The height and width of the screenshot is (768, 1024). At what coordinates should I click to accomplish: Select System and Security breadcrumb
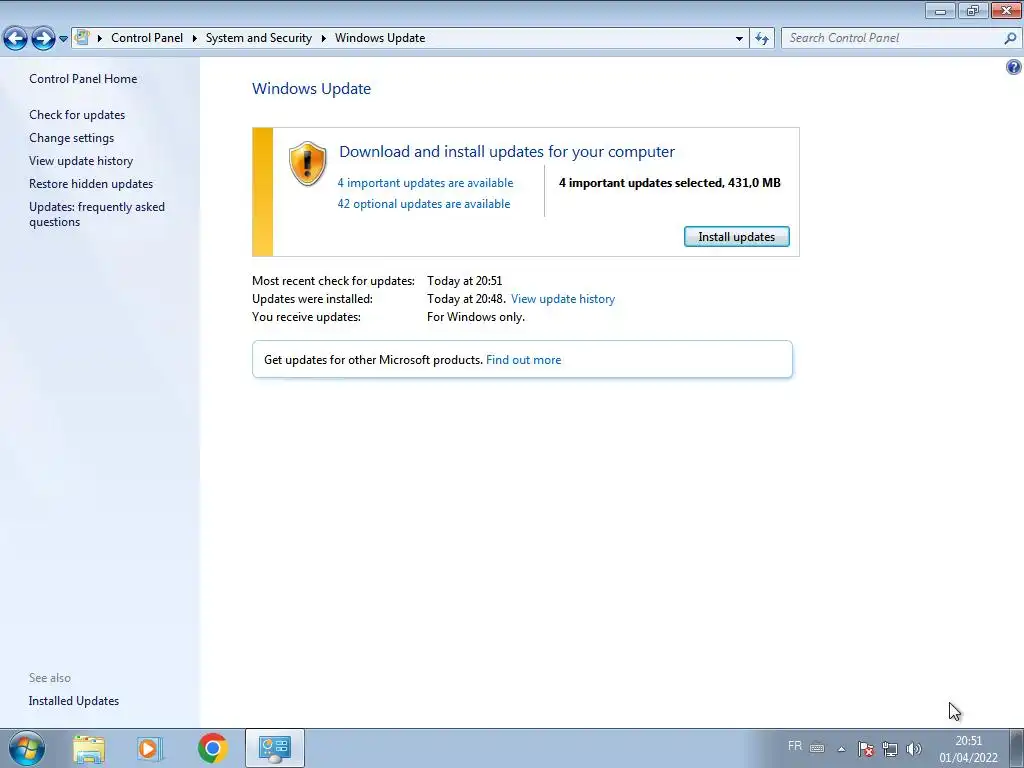[259, 38]
